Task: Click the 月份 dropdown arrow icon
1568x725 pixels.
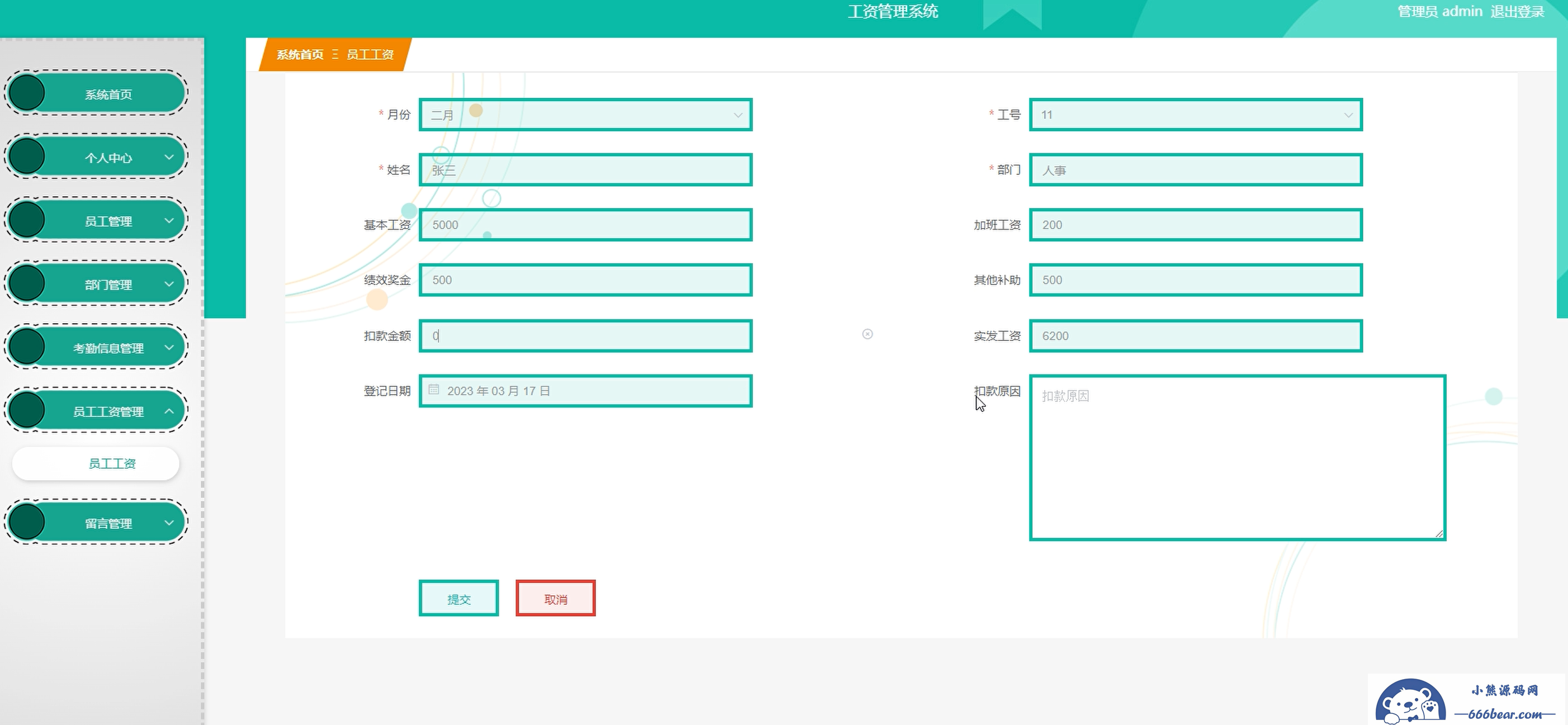Action: (738, 115)
